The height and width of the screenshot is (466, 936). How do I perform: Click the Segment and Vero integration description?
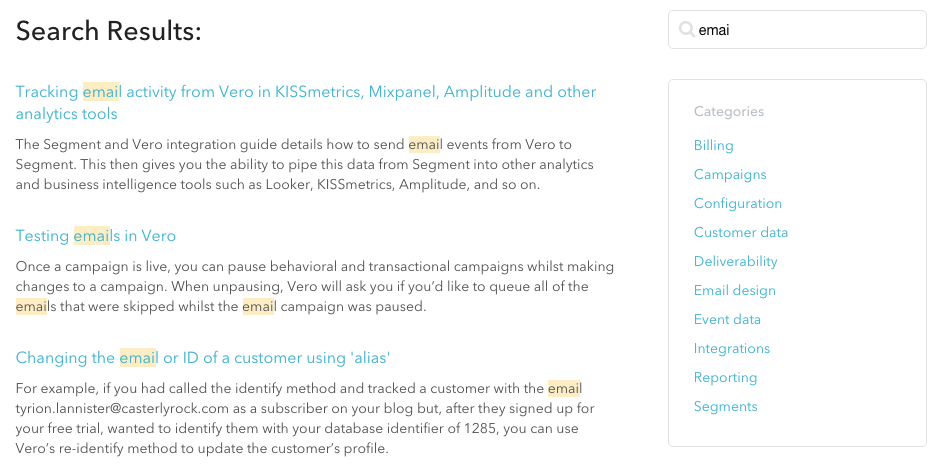[315, 164]
